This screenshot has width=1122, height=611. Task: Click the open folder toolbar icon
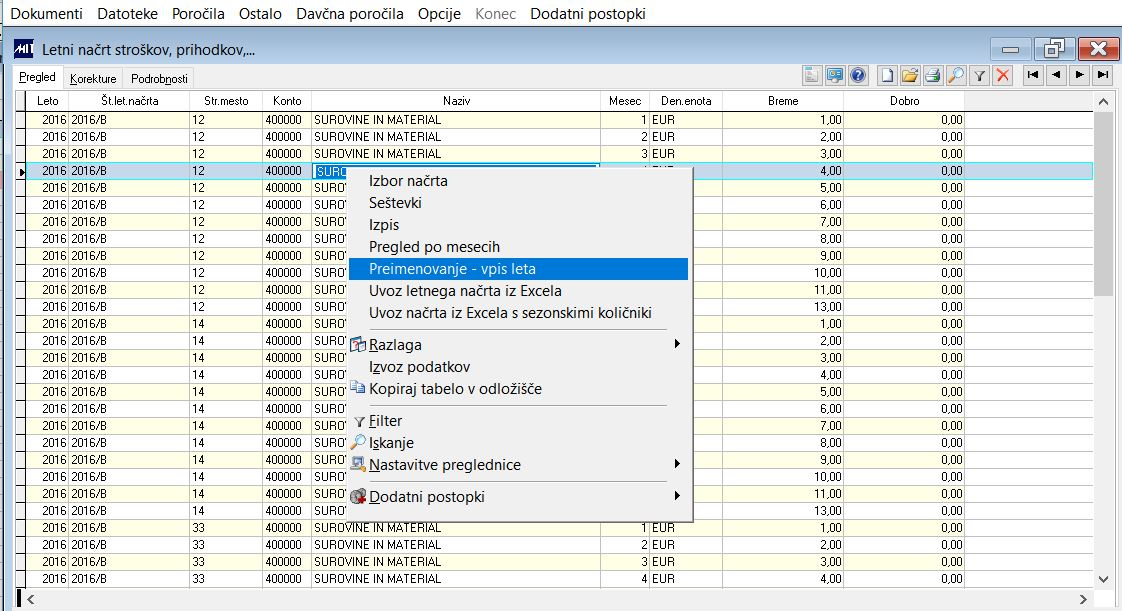909,75
